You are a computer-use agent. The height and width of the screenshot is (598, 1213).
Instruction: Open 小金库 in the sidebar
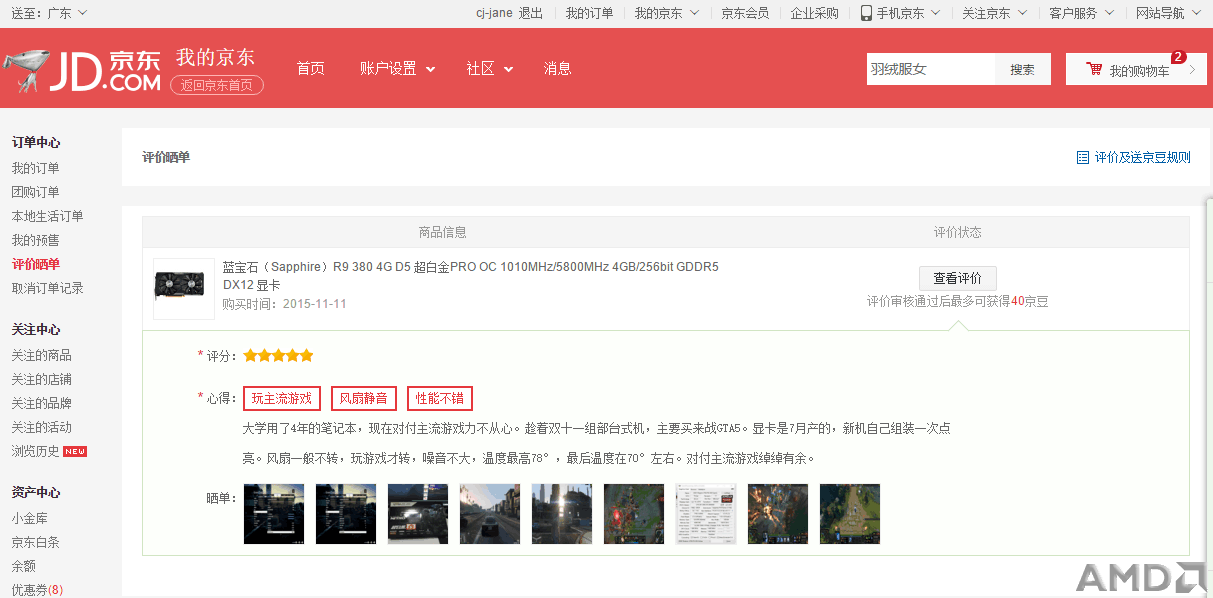pyautogui.click(x=29, y=518)
